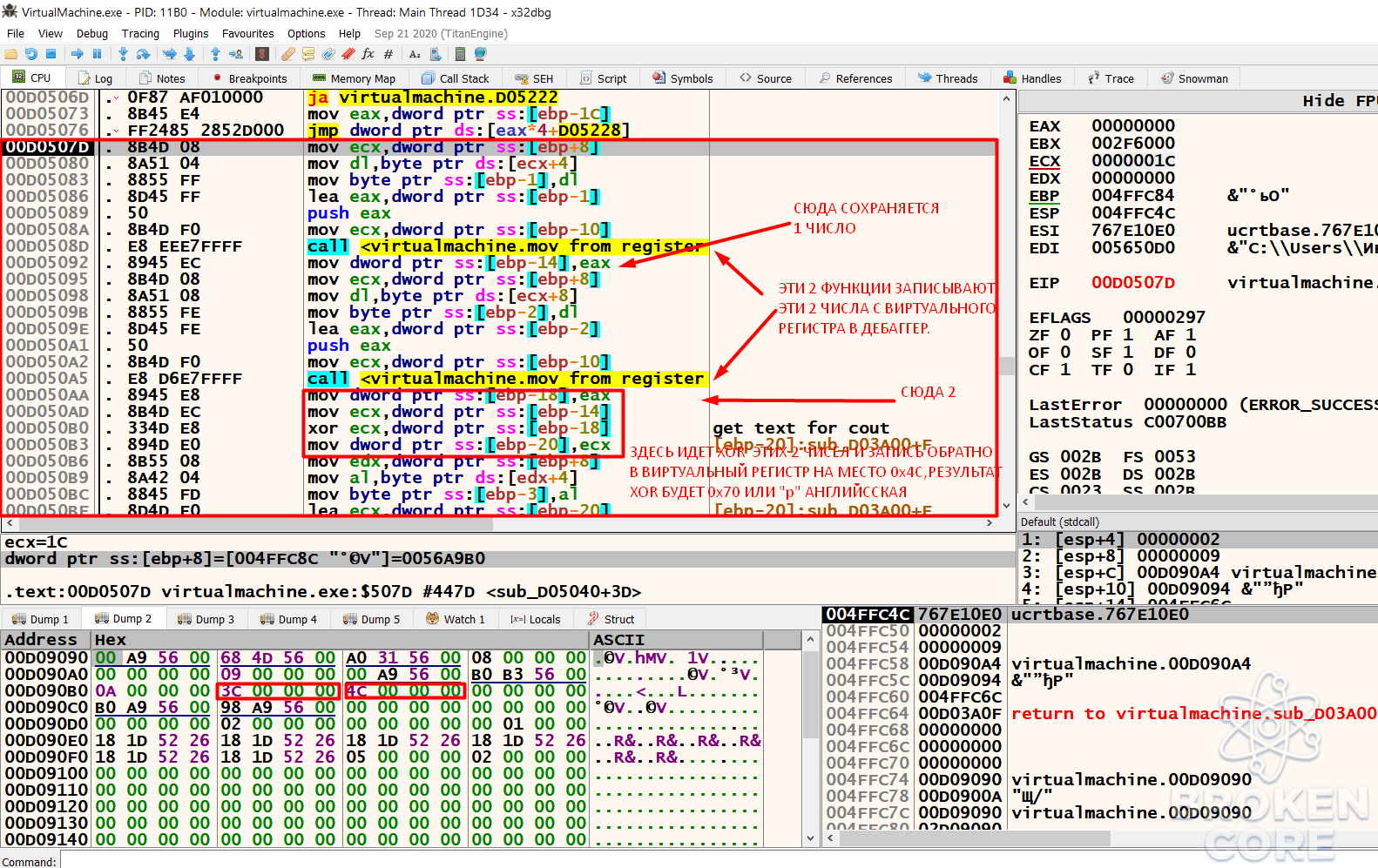Screen dimensions: 1378x868
Task: Switch to the Memory Map tab
Action: click(x=354, y=78)
